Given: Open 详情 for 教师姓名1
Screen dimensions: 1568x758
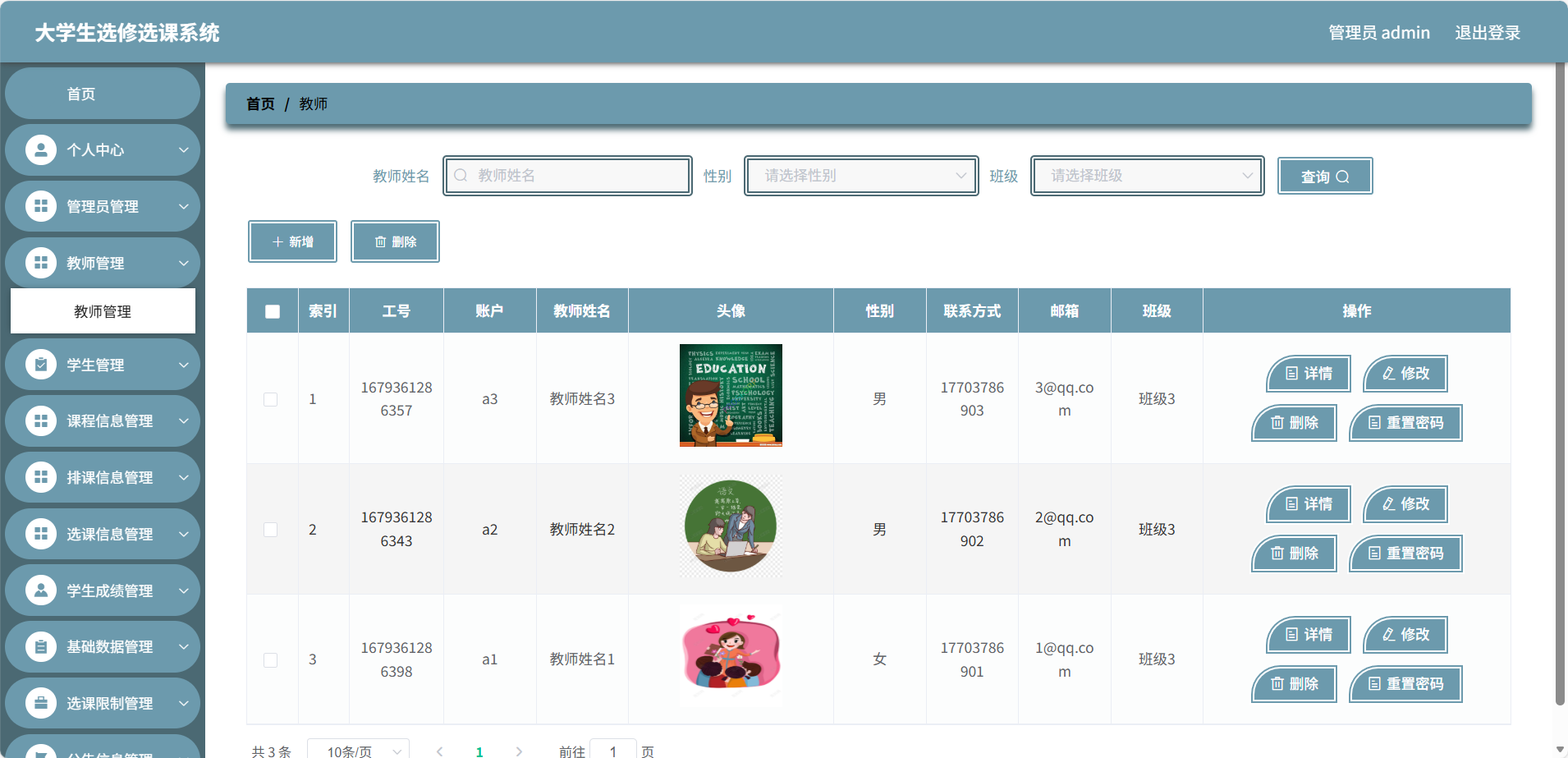Looking at the screenshot, I should tap(1309, 635).
